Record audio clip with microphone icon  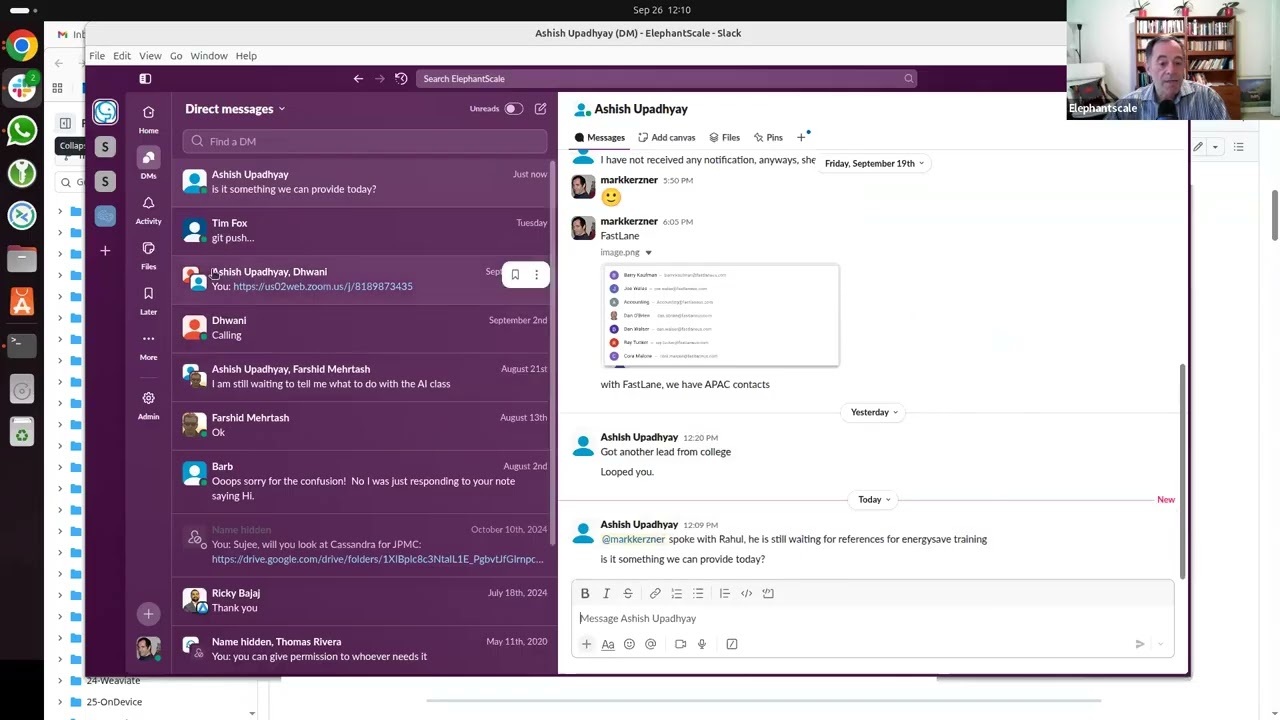(x=702, y=644)
